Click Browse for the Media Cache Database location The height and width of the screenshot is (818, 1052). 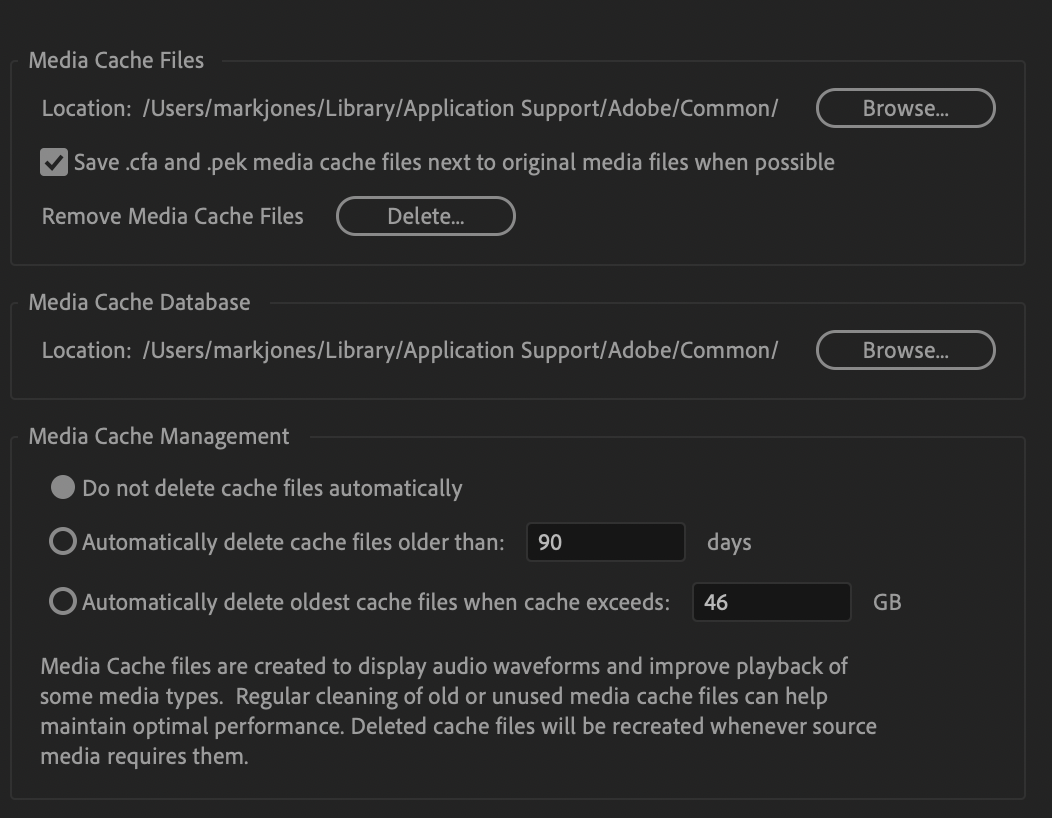coord(904,350)
